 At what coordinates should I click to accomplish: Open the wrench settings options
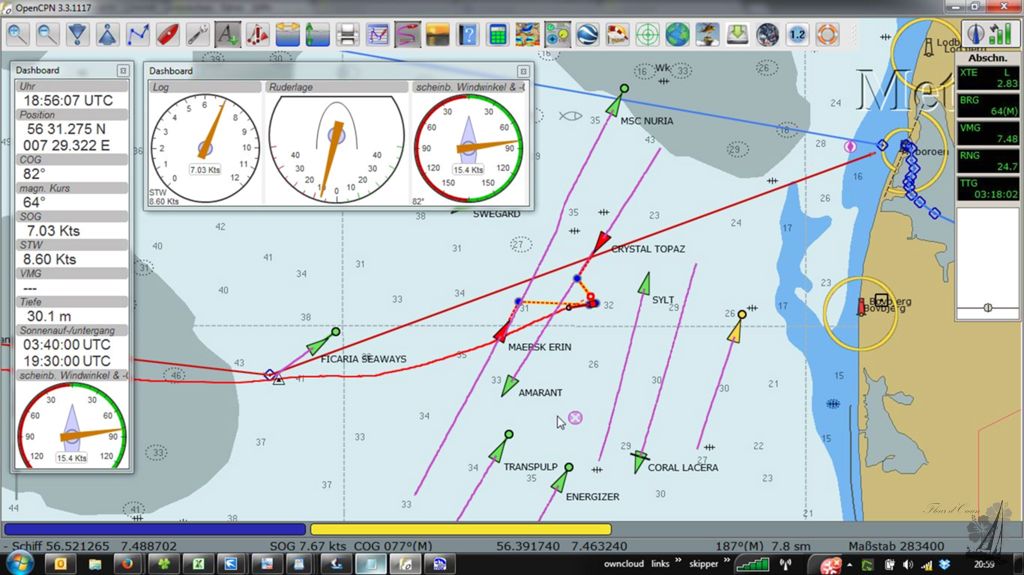coord(197,34)
